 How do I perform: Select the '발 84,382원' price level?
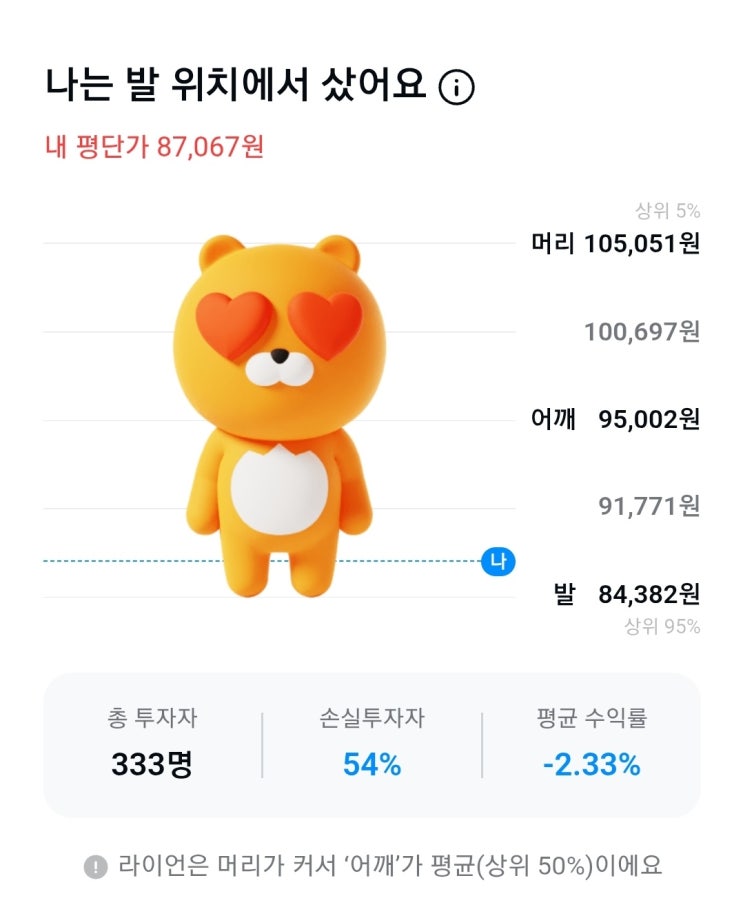coord(626,595)
